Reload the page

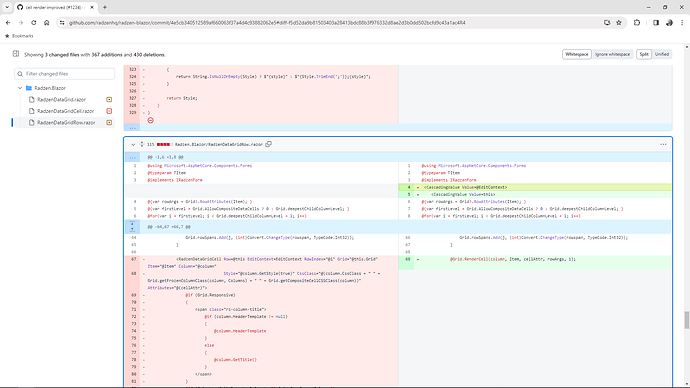(x=33, y=22)
